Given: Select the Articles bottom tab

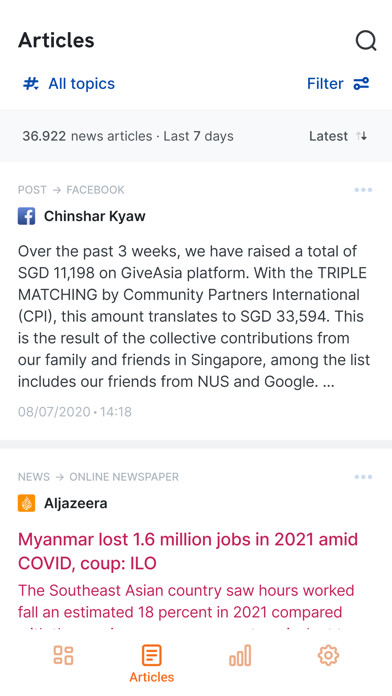Looking at the screenshot, I should point(152,664).
